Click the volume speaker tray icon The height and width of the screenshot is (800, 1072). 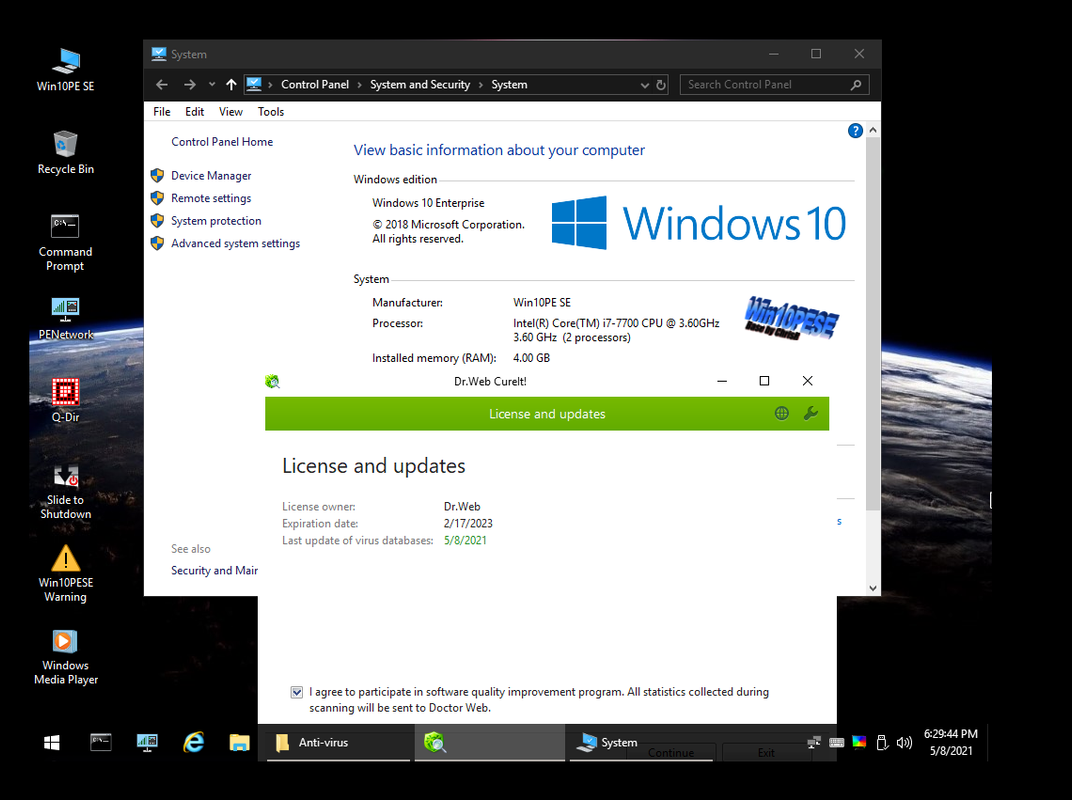pyautogui.click(x=904, y=743)
